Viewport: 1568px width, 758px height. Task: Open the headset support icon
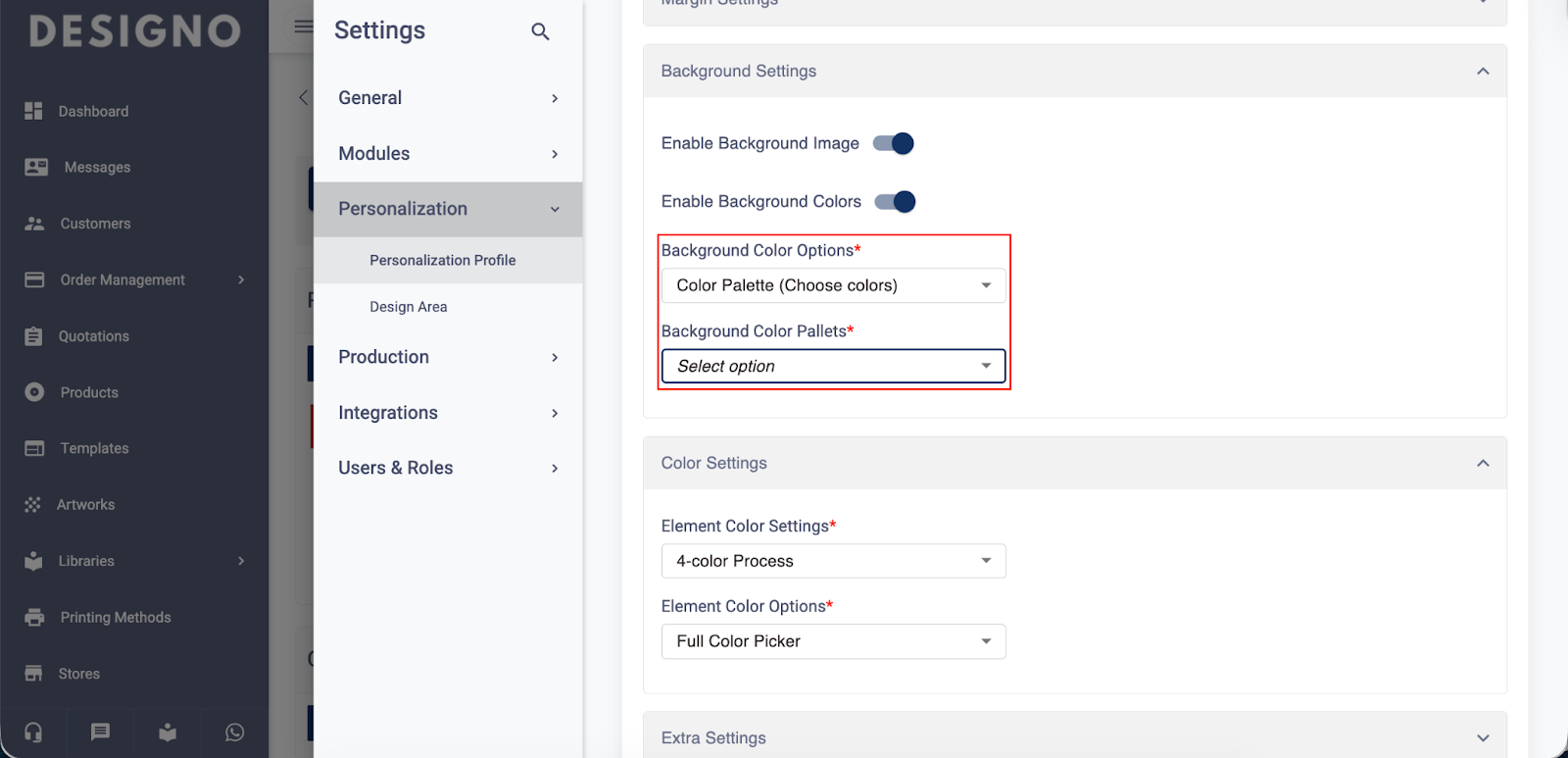point(33,733)
